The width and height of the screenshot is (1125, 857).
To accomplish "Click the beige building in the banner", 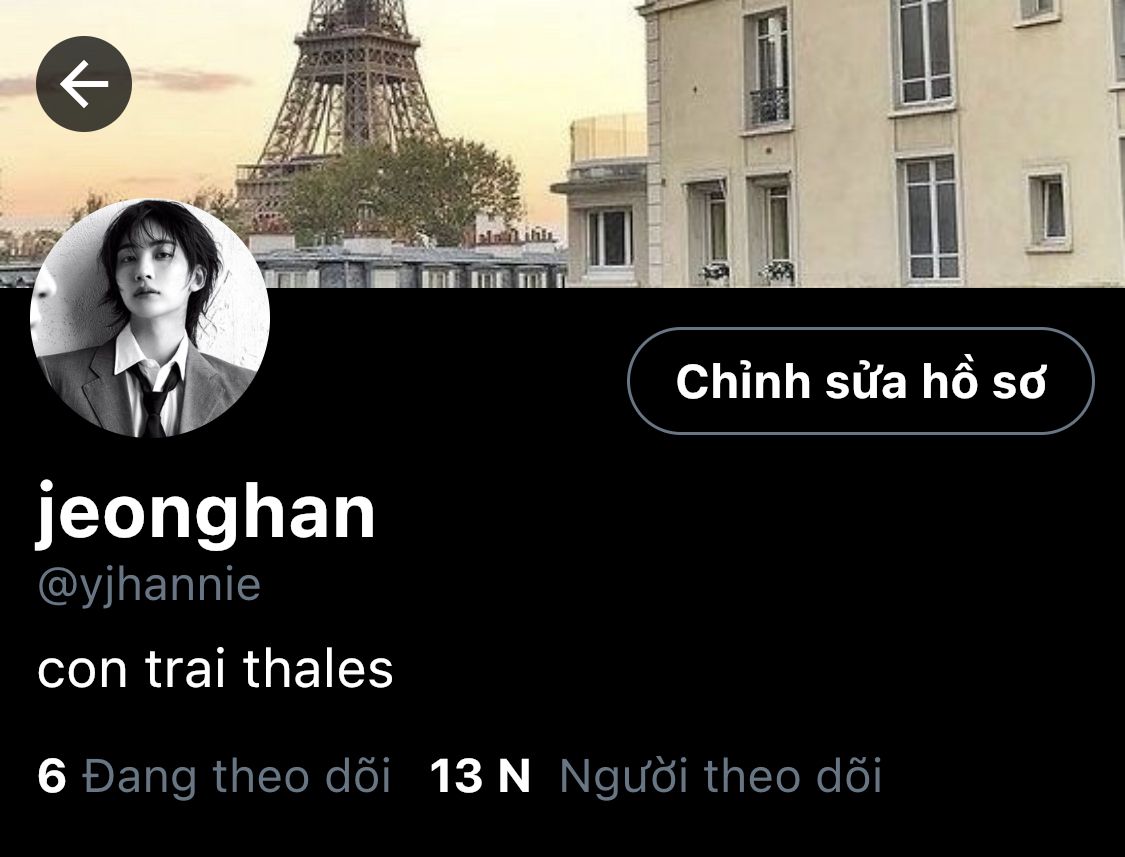I will point(882,144).
